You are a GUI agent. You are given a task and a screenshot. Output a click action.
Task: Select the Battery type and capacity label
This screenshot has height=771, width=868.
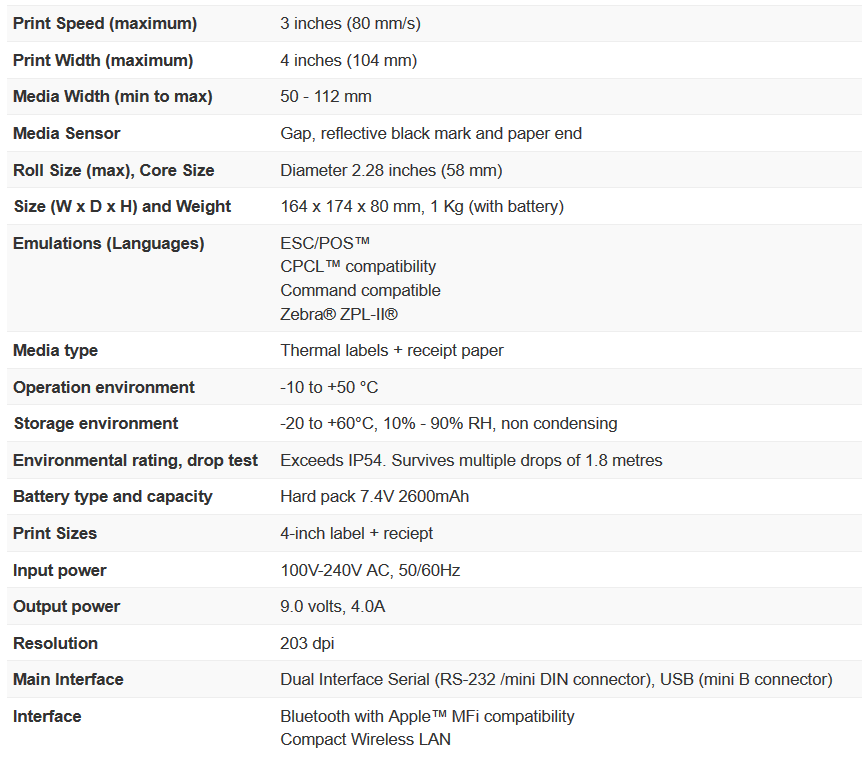pyautogui.click(x=113, y=497)
